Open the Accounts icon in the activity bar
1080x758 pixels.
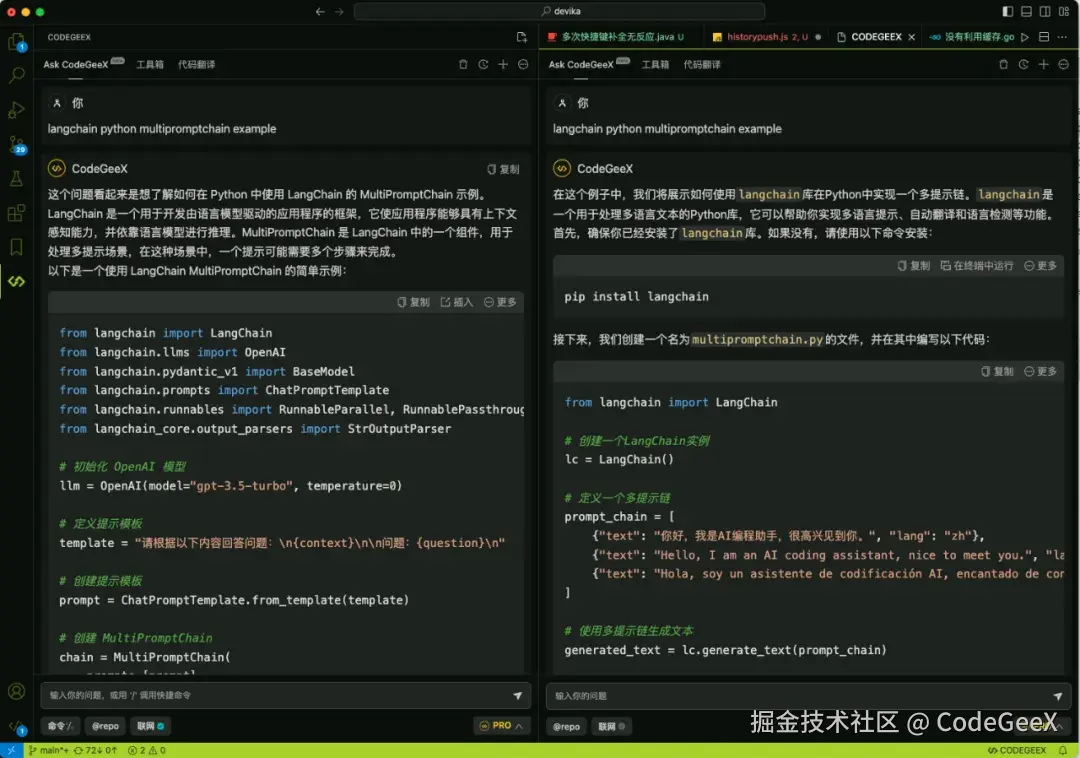point(17,691)
